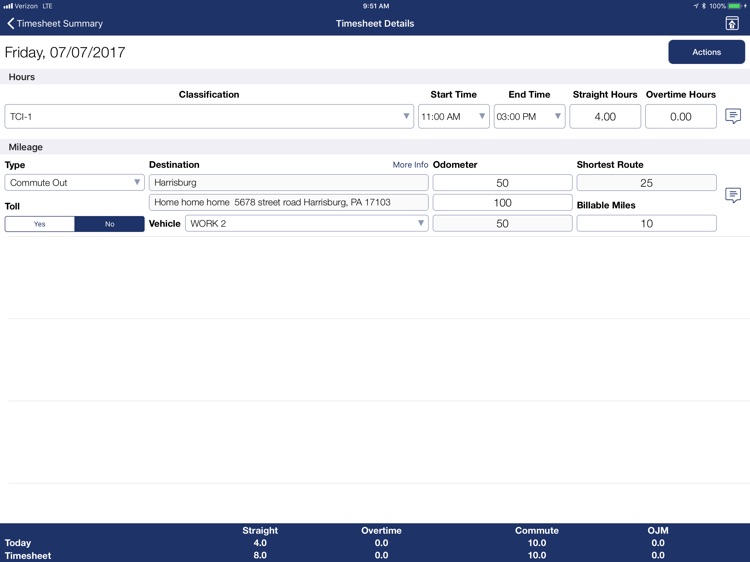Set Toll to No
Image resolution: width=750 pixels, height=562 pixels.
coord(110,224)
